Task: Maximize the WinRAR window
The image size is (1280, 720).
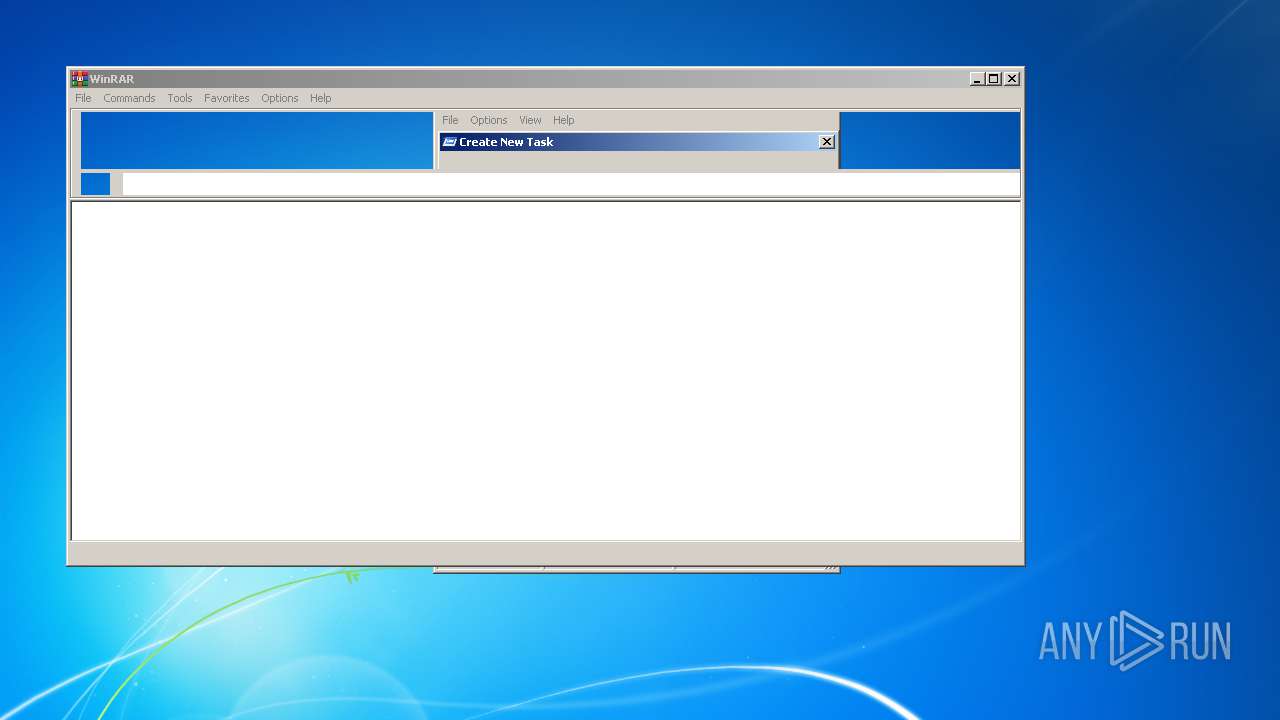Action: click(x=994, y=79)
